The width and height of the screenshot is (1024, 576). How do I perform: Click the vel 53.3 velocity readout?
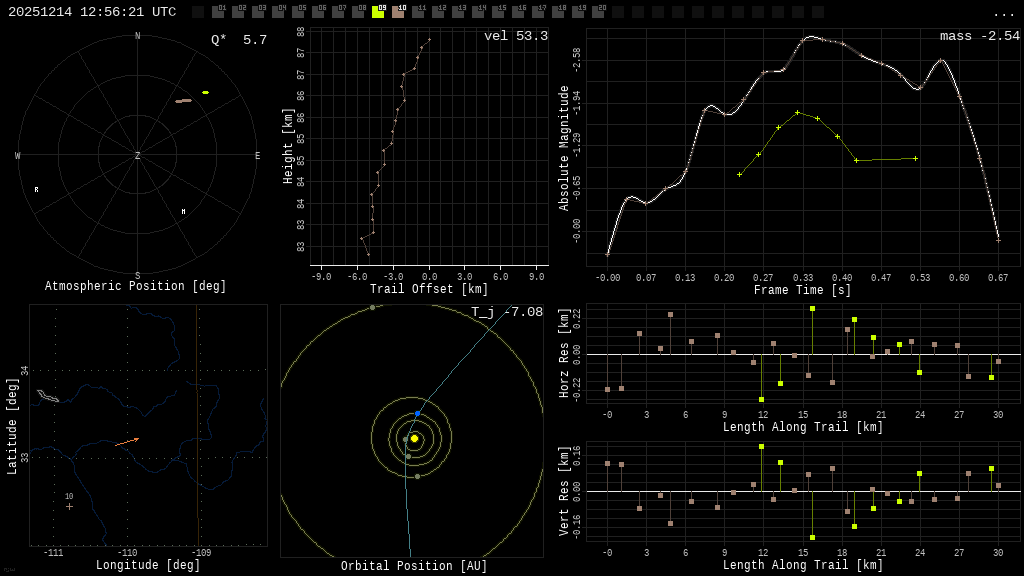pos(515,36)
